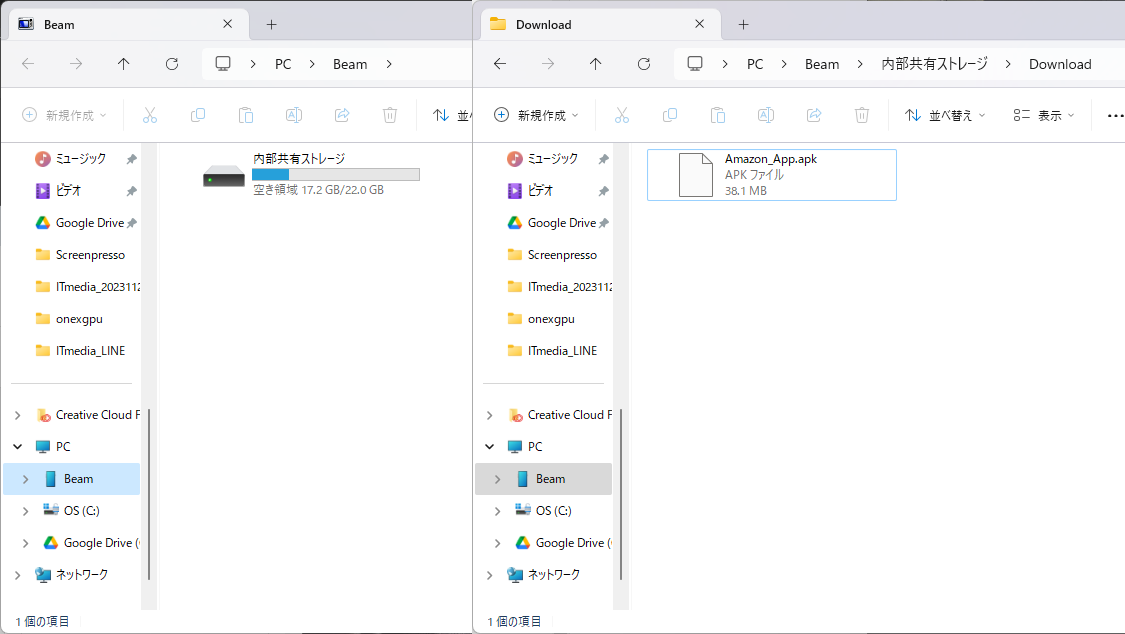Add new tab in Beam window
The width and height of the screenshot is (1125, 634).
pyautogui.click(x=271, y=24)
